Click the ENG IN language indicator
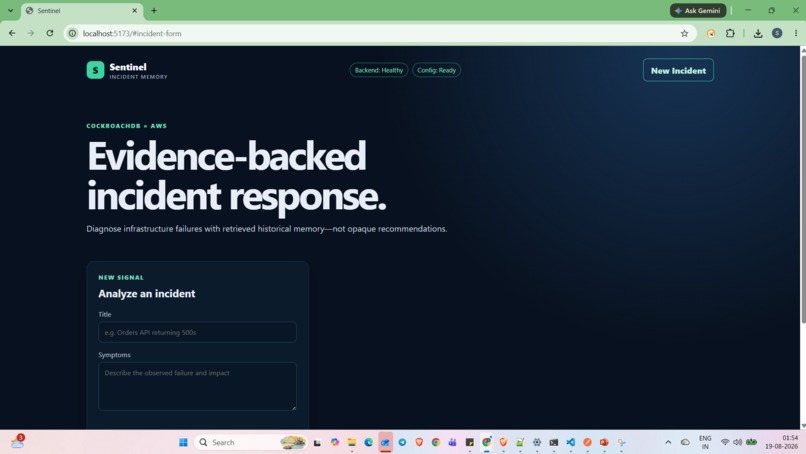Viewport: 806px width, 454px height. 705,442
